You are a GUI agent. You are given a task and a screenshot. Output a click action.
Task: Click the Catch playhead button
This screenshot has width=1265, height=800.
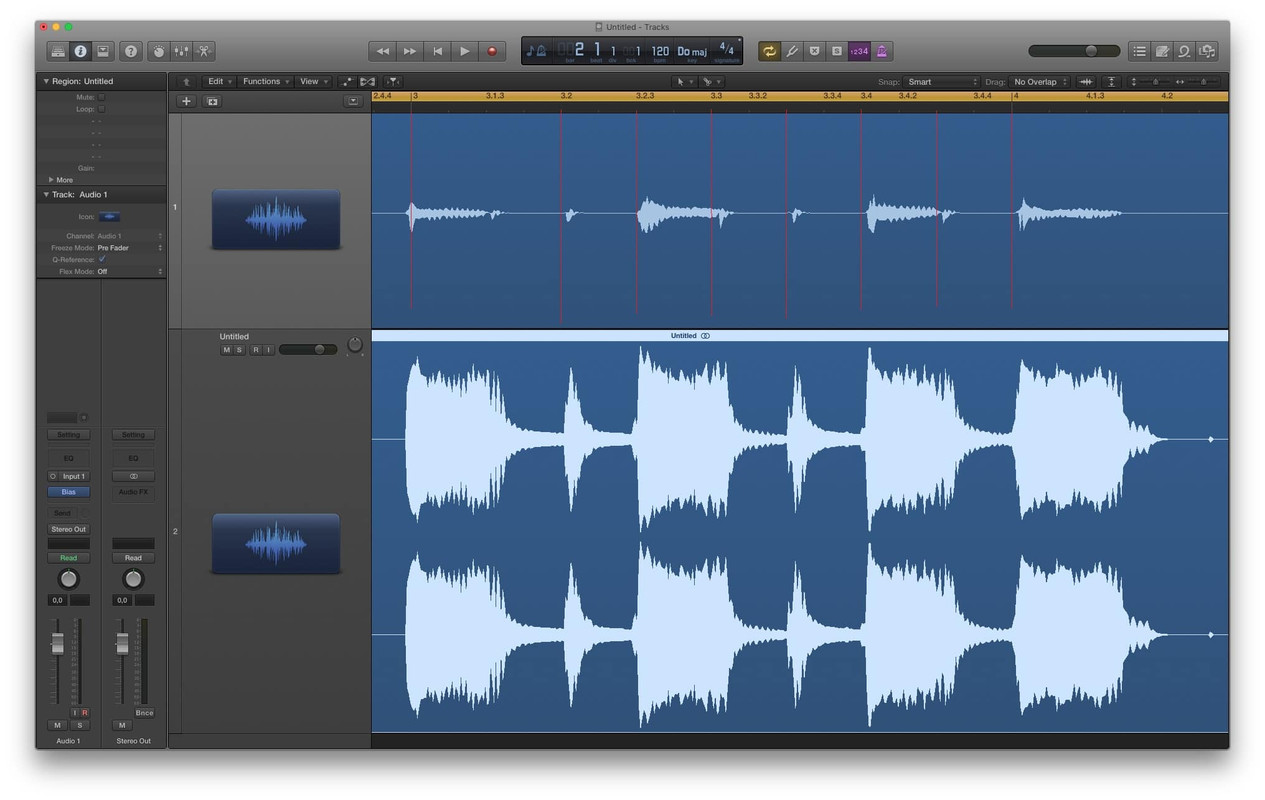coord(393,82)
